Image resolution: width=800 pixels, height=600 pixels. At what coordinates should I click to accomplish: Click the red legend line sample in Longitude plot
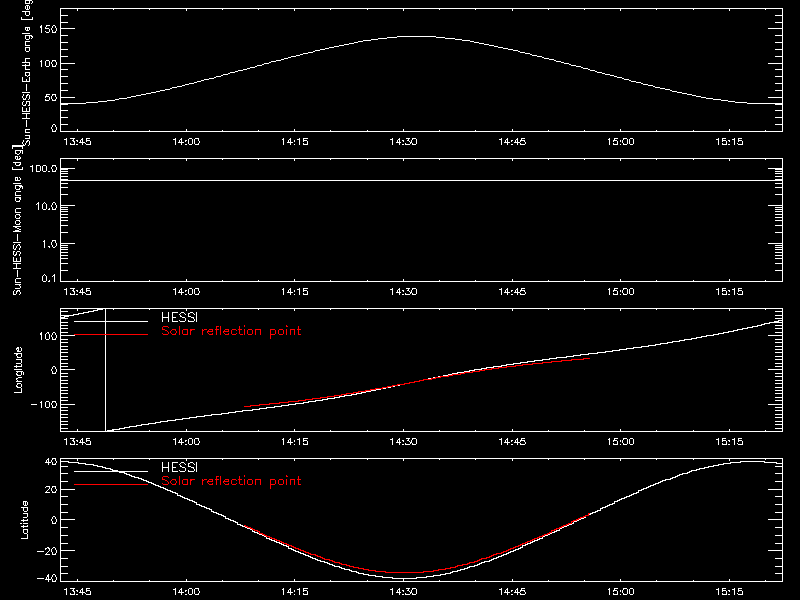click(111, 335)
